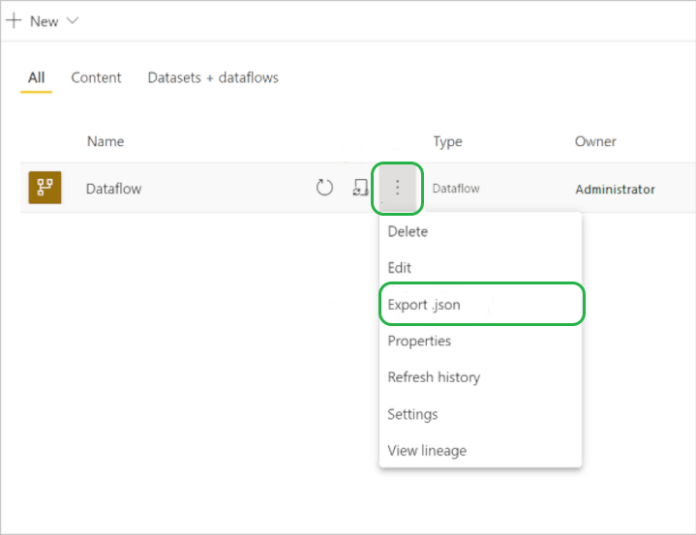Click the Administrator owner cell

615,189
